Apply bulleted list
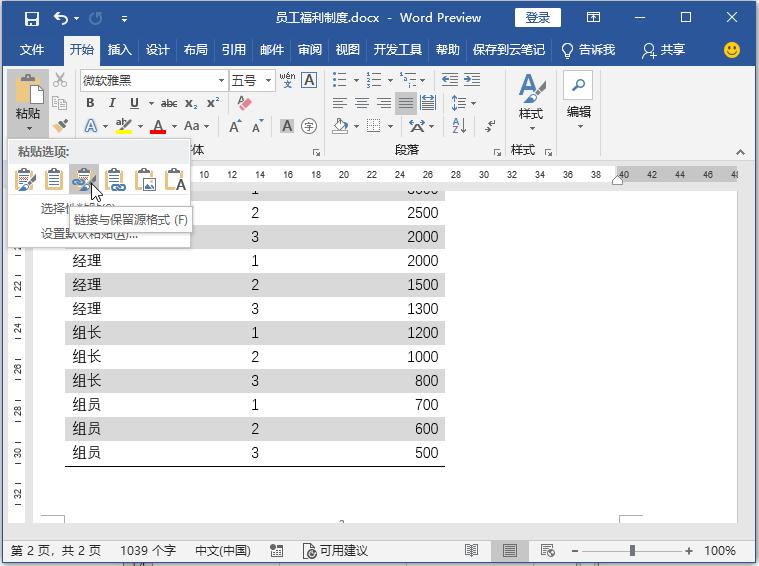 (x=340, y=80)
